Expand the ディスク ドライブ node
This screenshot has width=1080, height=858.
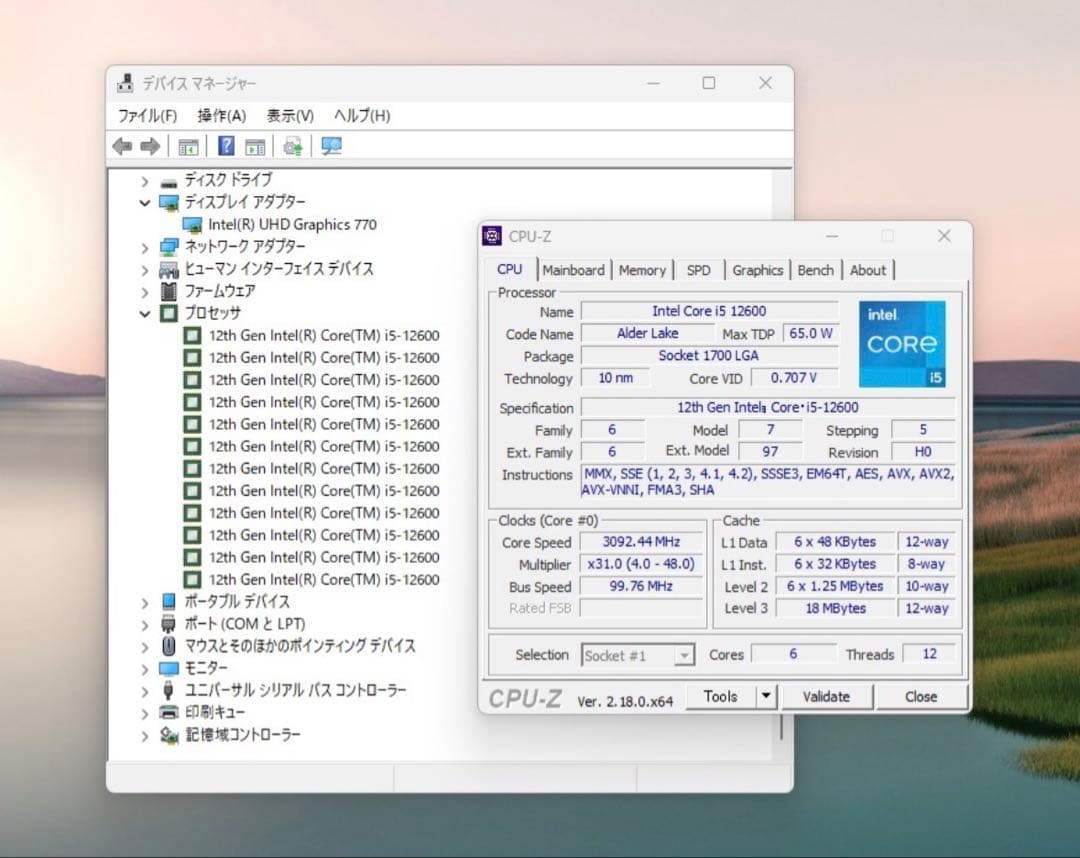[145, 182]
